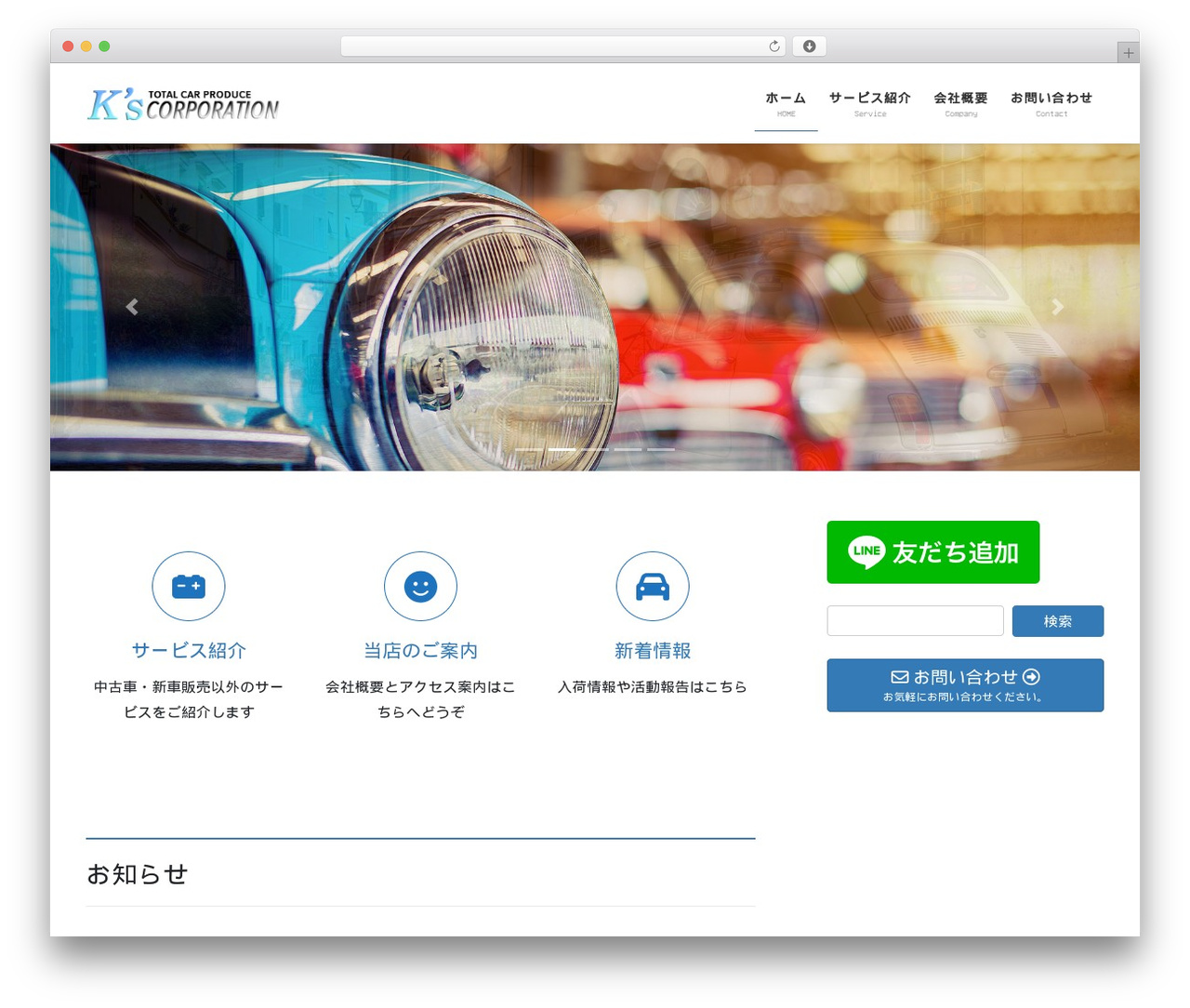
Task: Open the battery icon for サービス紹介
Action: (x=189, y=586)
